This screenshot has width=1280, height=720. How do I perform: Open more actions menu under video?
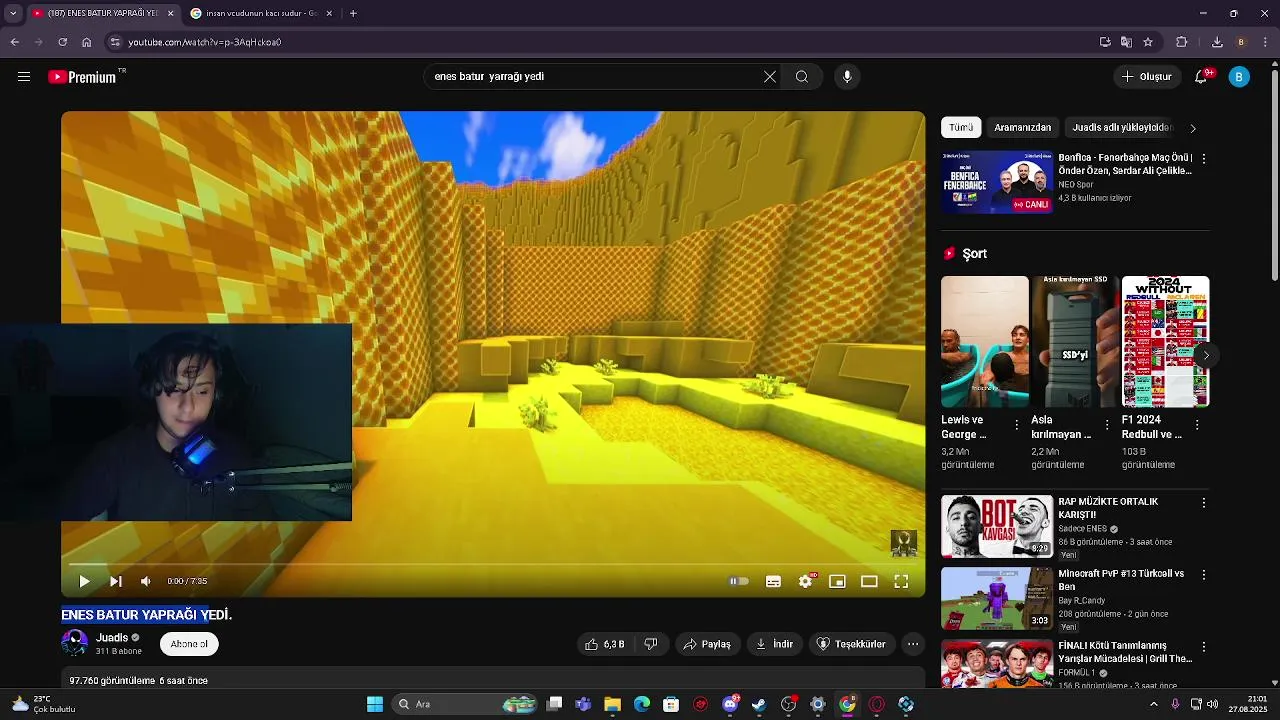click(913, 644)
